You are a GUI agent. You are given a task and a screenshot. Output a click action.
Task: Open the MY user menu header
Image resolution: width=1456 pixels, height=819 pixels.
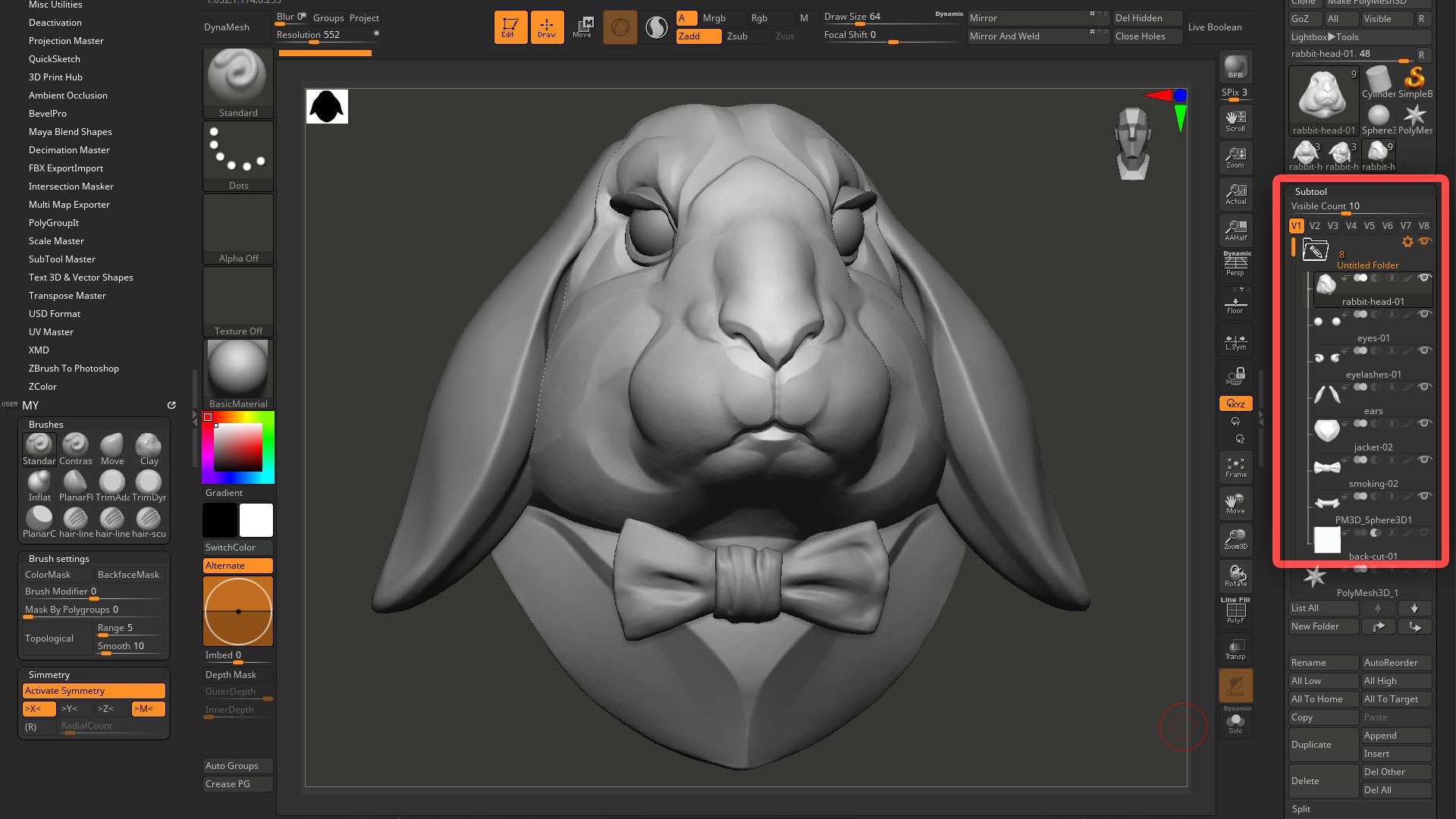coord(30,406)
